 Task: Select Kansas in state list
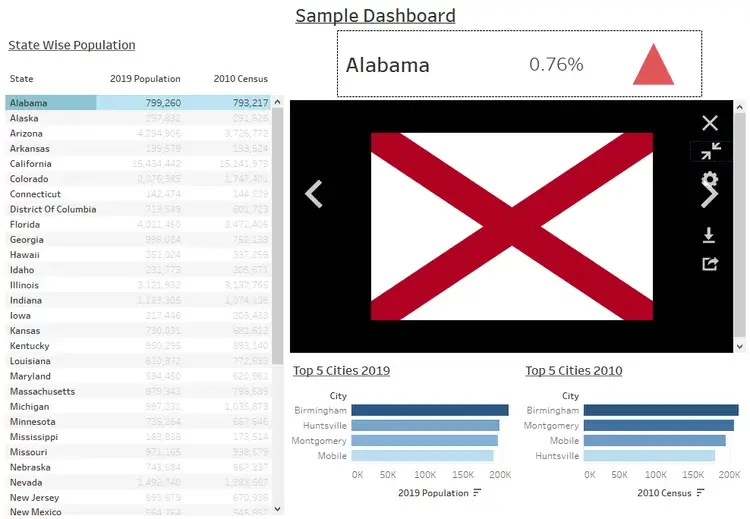[x=25, y=331]
